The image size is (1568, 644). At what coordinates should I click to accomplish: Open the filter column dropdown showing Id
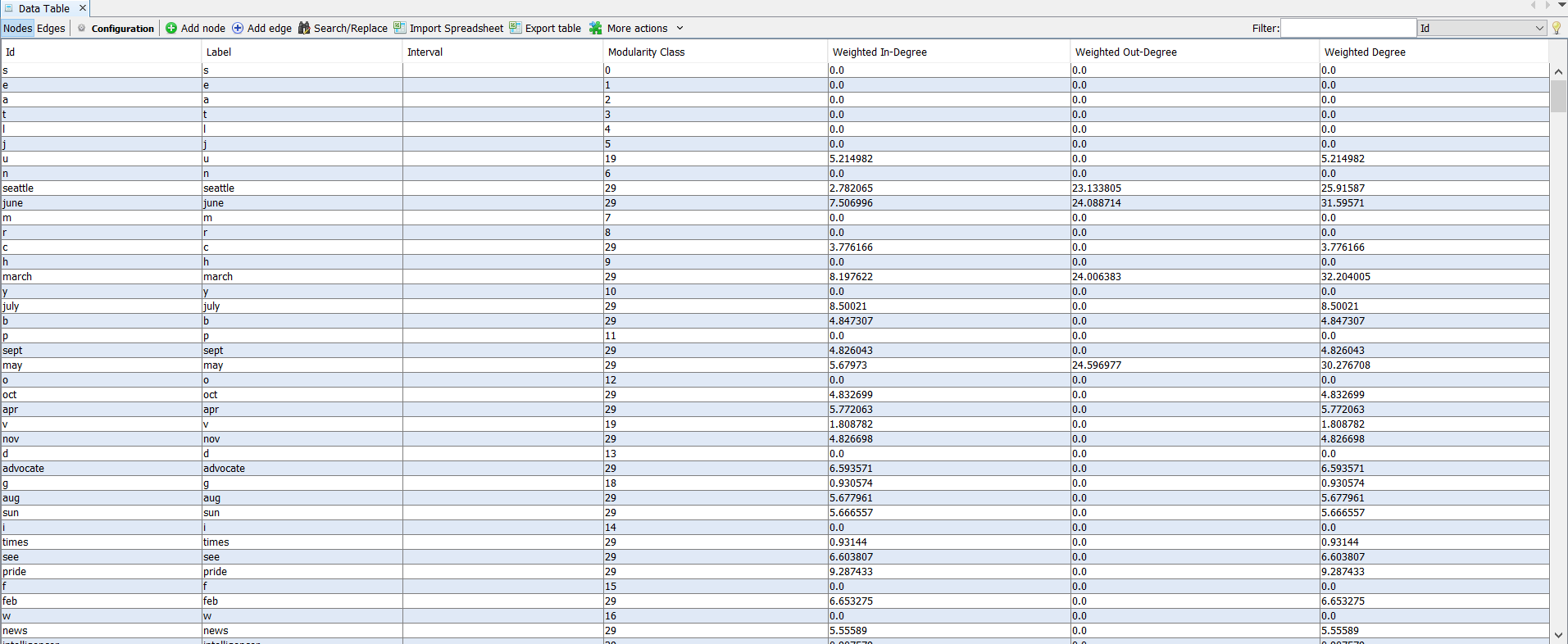(1482, 28)
